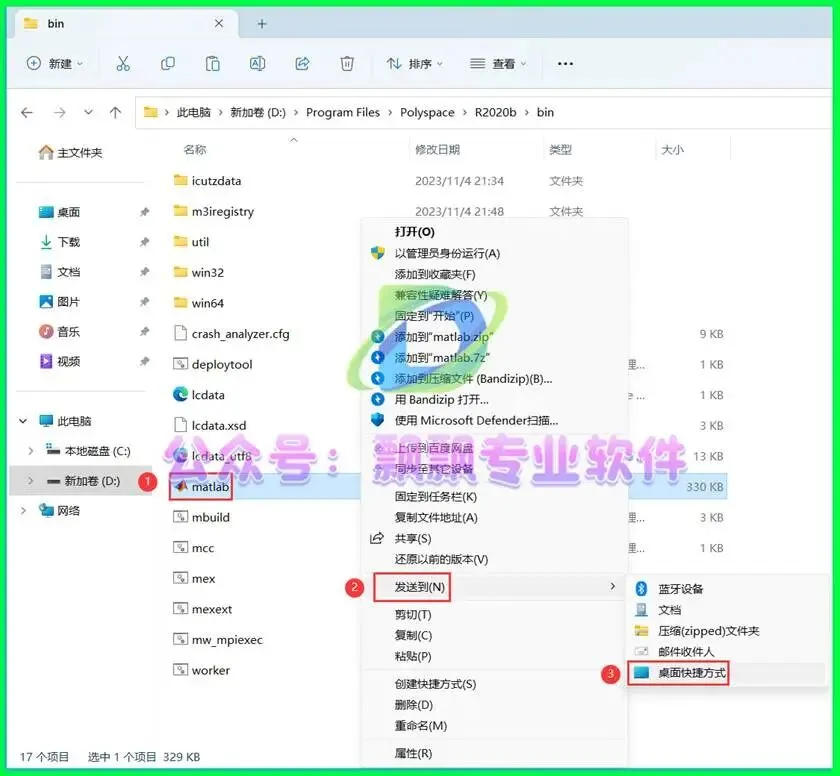Choose 属性(R) in context menu

(x=413, y=753)
